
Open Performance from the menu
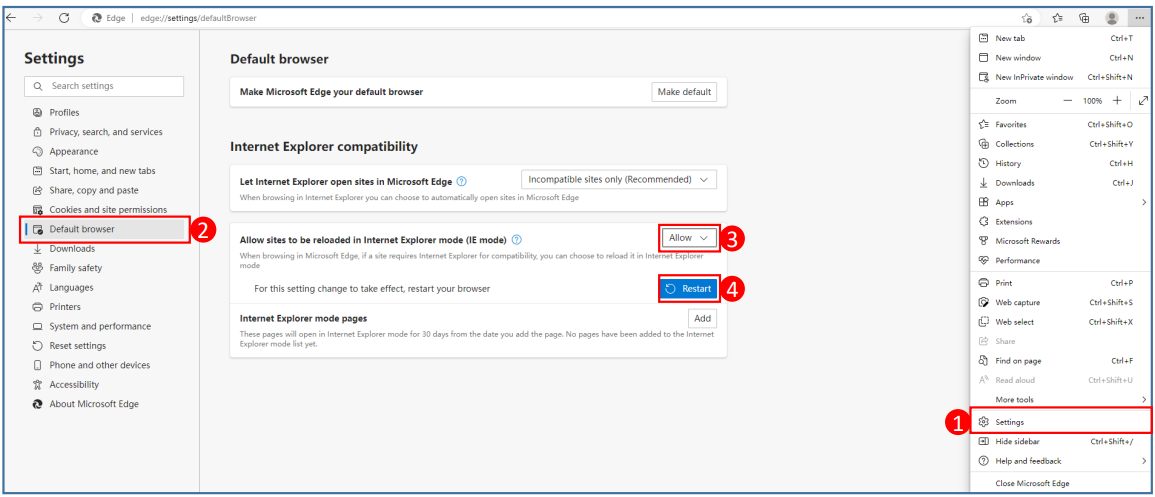pos(1059,261)
